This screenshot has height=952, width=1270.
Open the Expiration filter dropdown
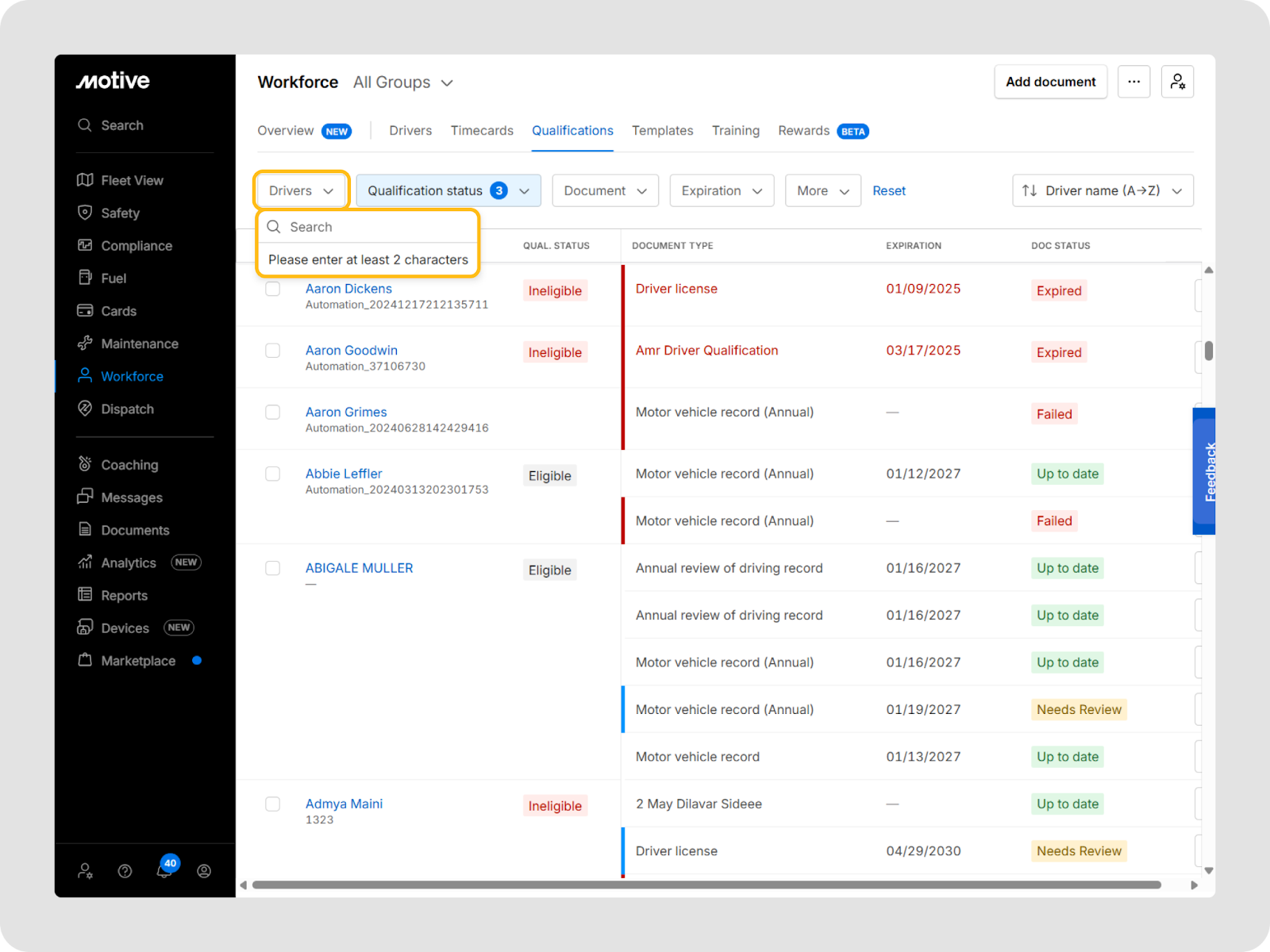coord(721,190)
